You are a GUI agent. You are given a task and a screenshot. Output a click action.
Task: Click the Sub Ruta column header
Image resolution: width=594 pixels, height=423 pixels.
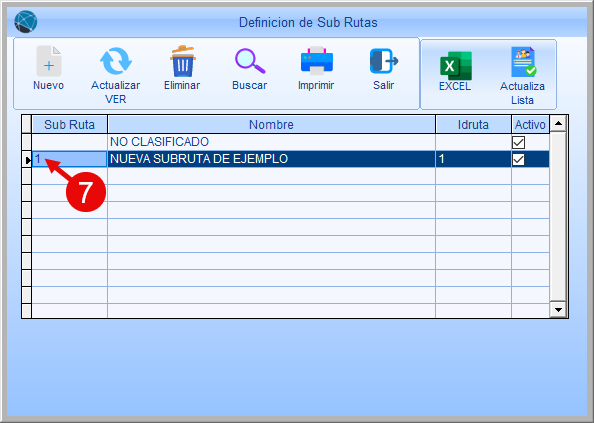point(69,125)
